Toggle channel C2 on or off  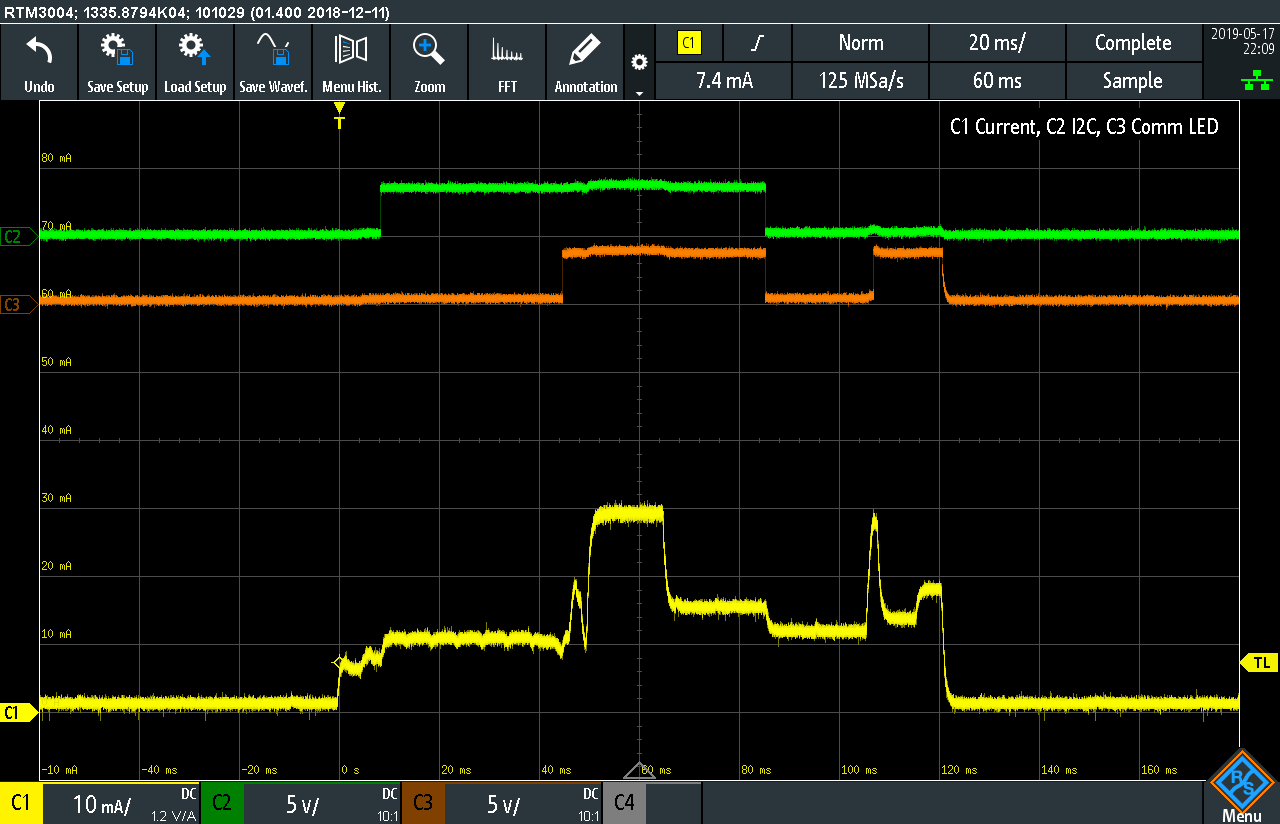[222, 803]
